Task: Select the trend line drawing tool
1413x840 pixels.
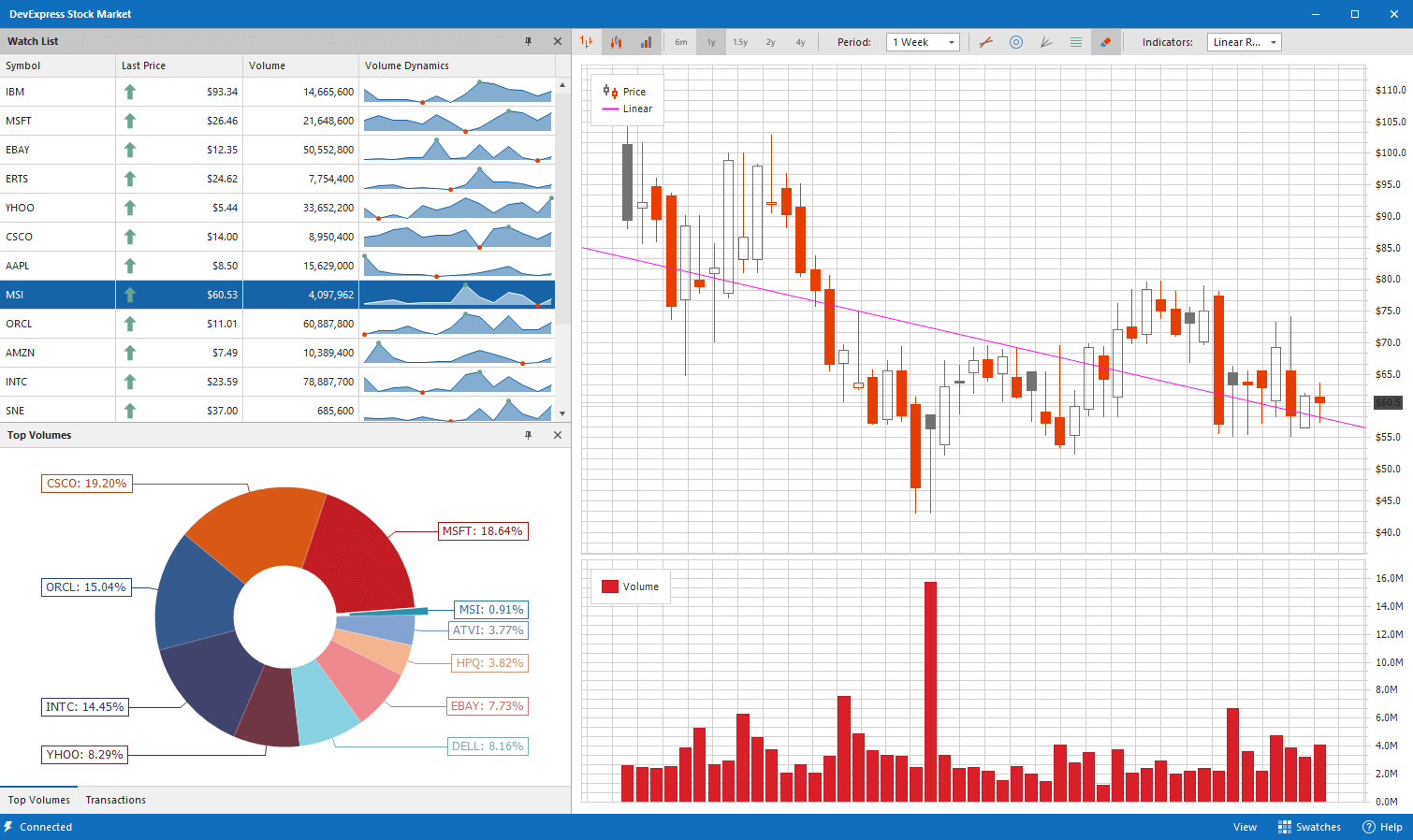Action: [x=986, y=42]
